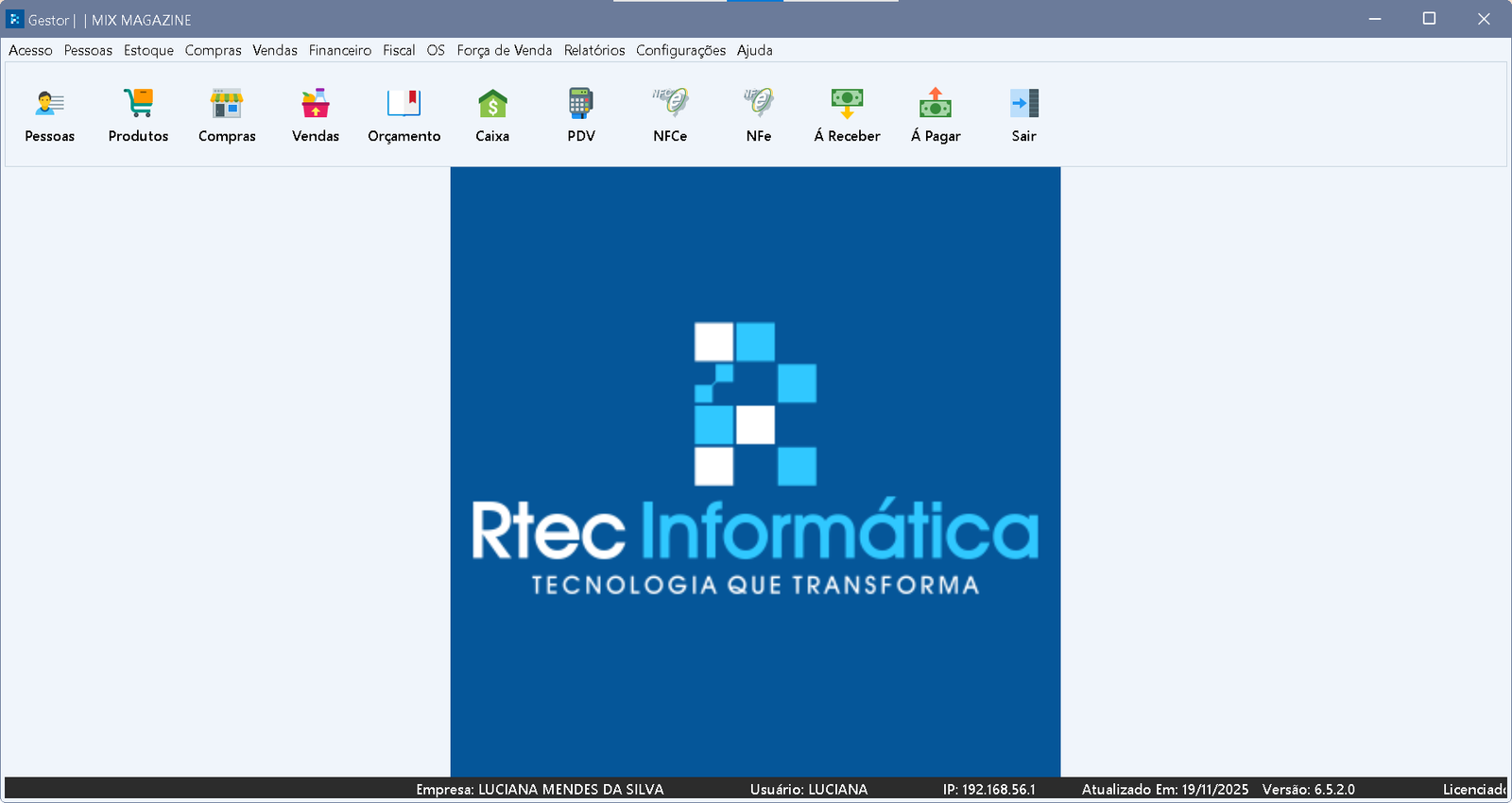Open the Relatórios menu
This screenshot has height=803, width=1512.
pyautogui.click(x=594, y=50)
